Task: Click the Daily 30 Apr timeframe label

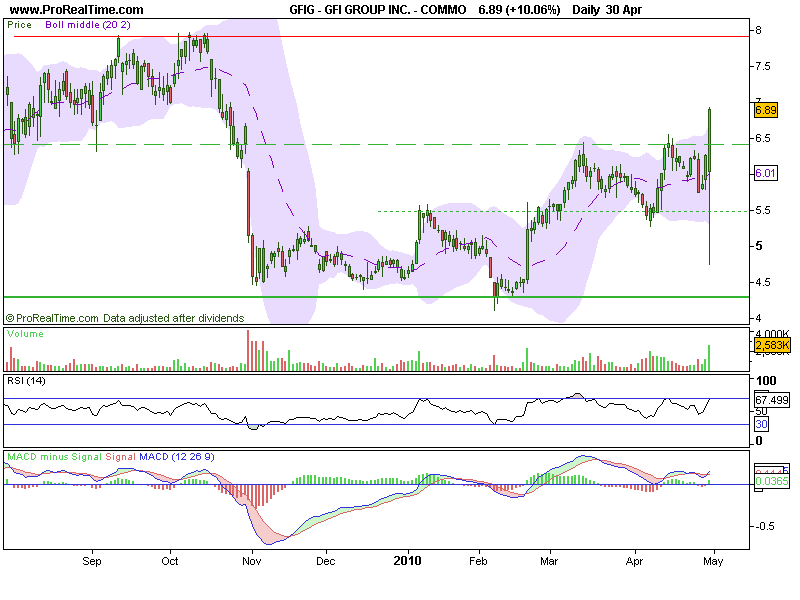Action: [607, 10]
